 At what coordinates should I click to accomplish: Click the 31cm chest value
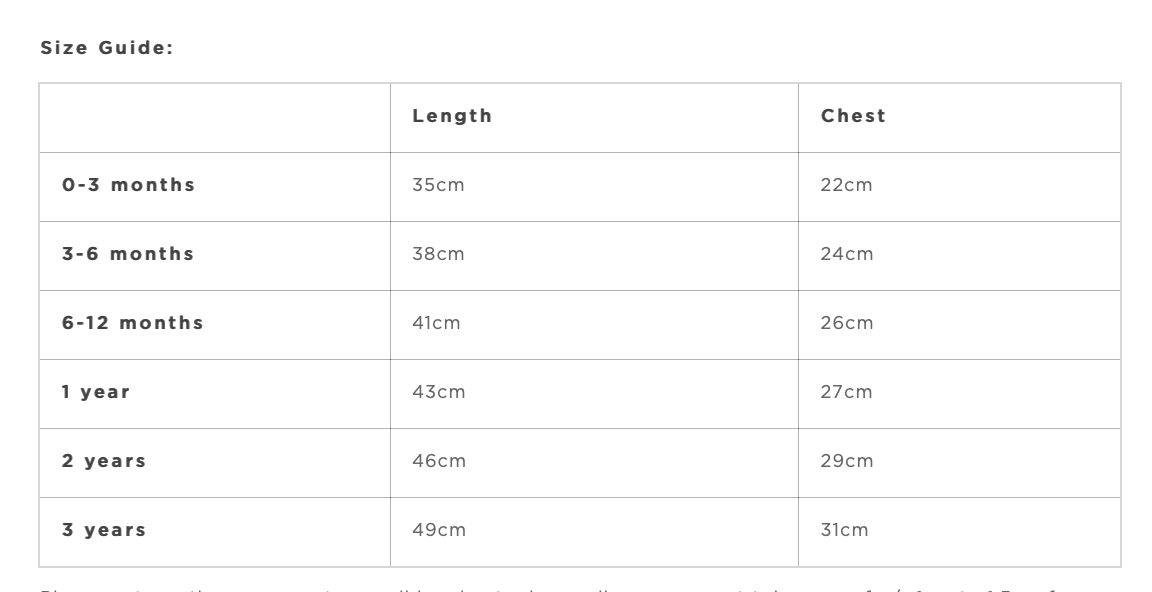tap(844, 530)
